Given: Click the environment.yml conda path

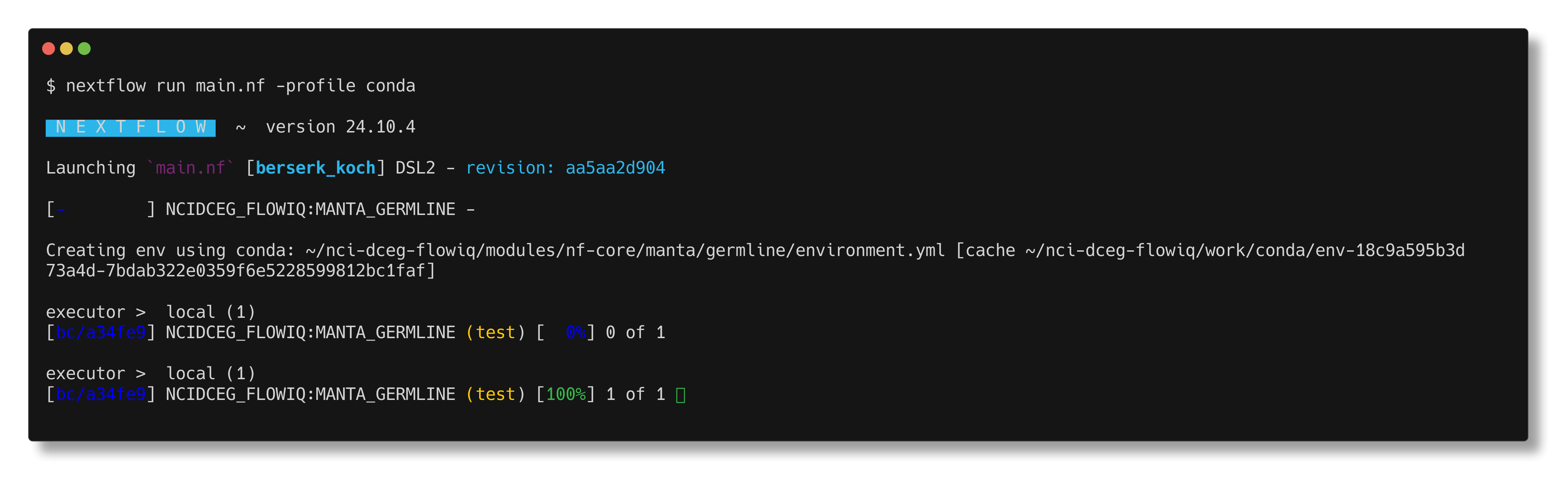Looking at the screenshot, I should pyautogui.click(x=625, y=251).
